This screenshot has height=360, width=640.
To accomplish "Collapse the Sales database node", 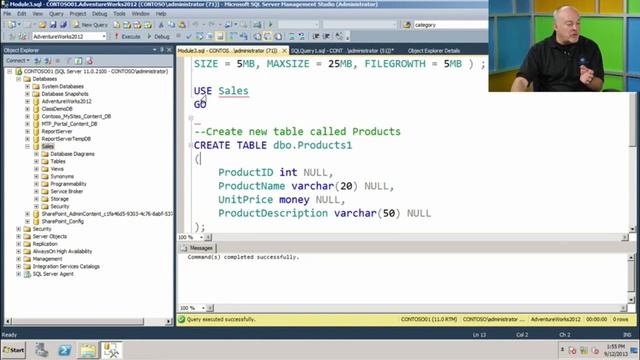I will click(x=28, y=147).
